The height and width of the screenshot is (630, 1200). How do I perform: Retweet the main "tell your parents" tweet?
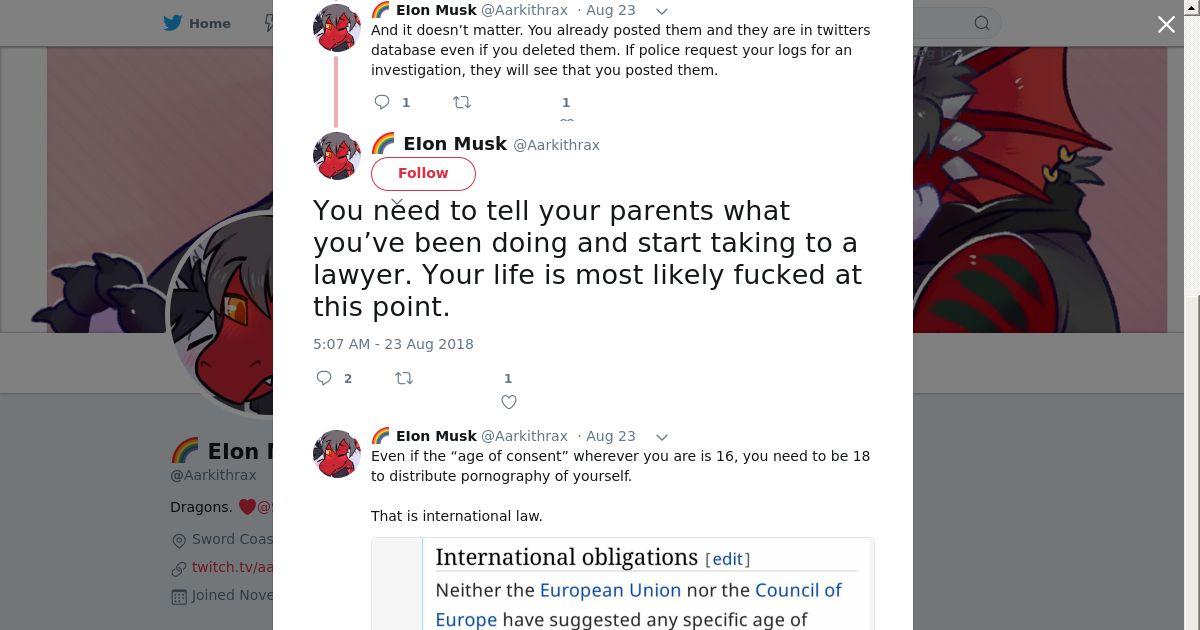pyautogui.click(x=404, y=378)
